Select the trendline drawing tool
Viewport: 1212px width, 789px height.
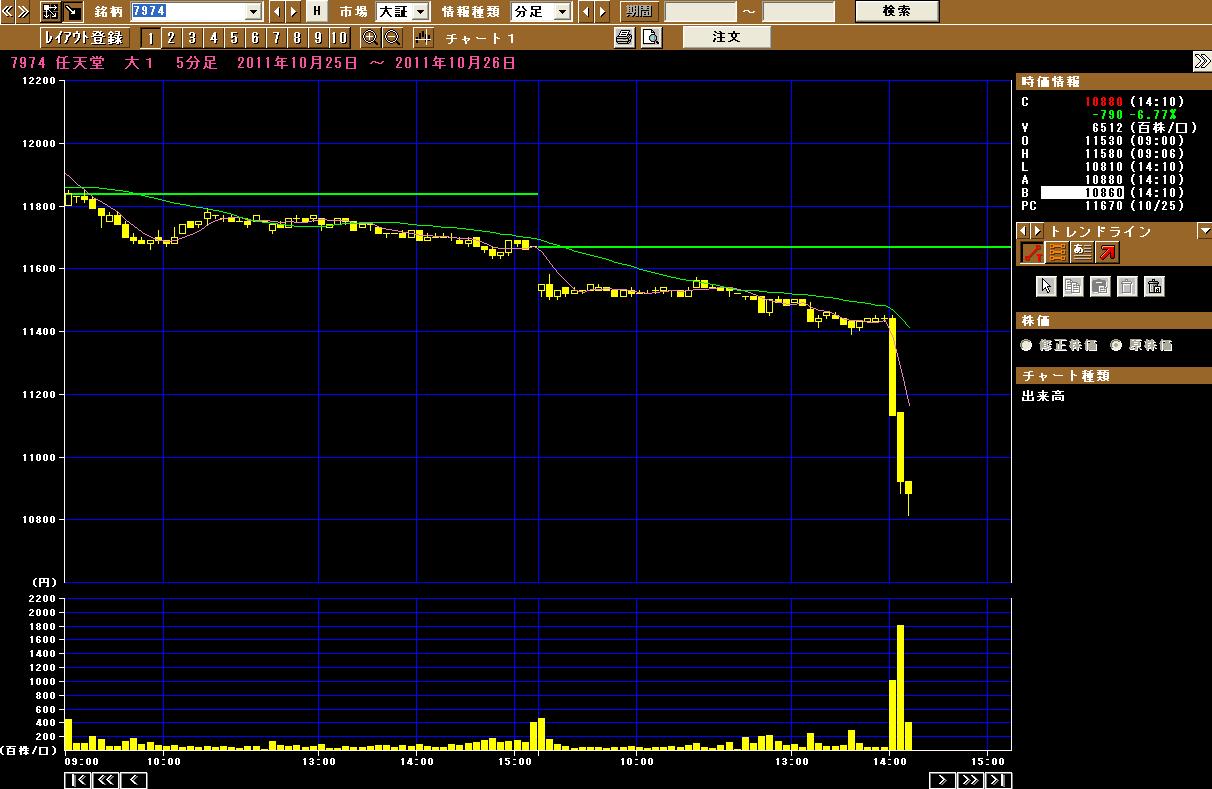click(x=1033, y=252)
